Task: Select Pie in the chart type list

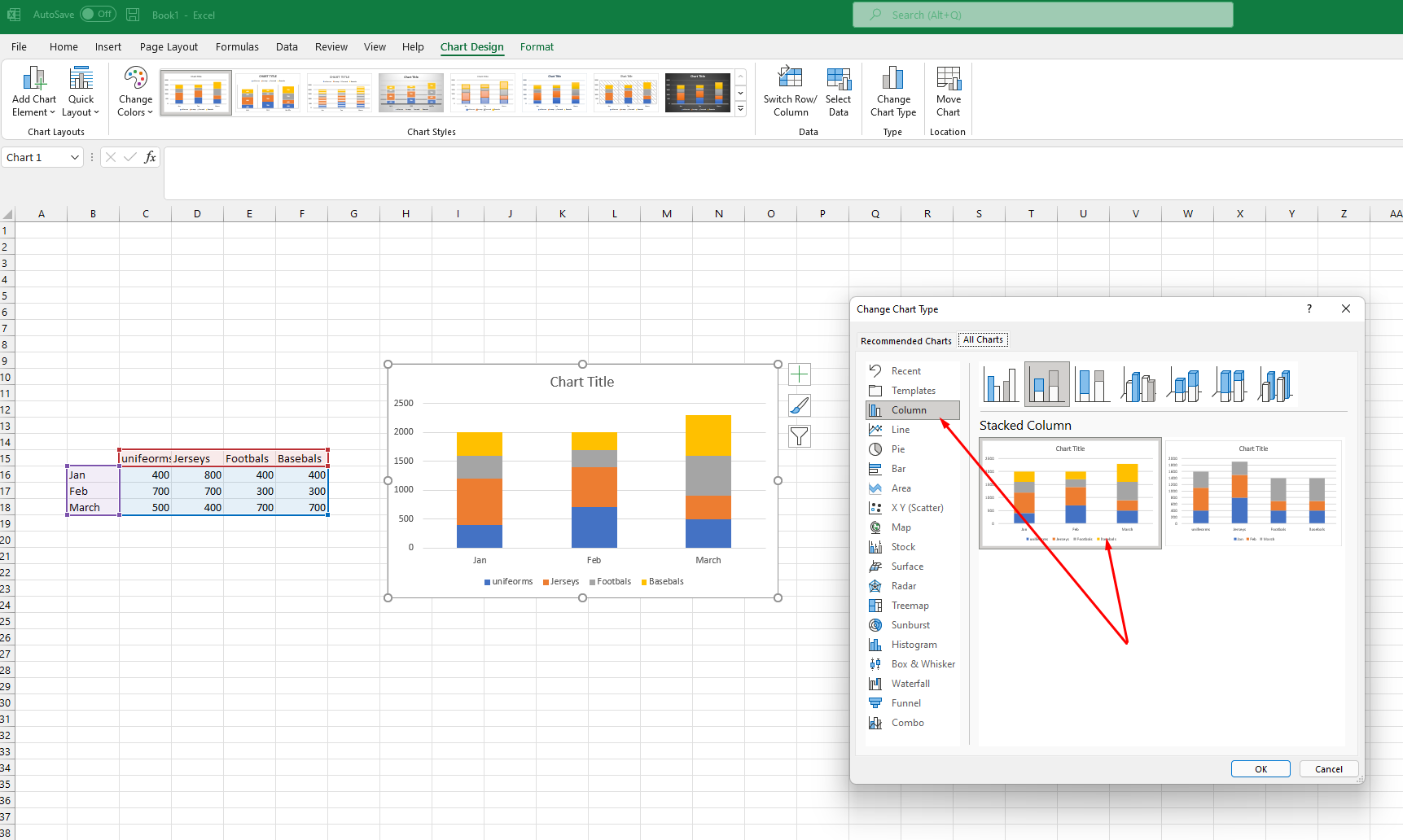Action: (898, 449)
